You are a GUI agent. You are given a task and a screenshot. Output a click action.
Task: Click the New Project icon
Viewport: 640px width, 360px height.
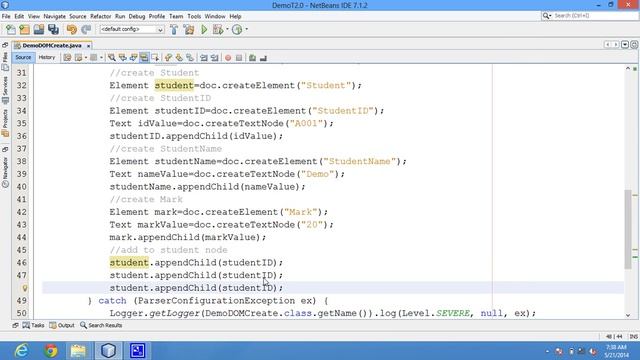coord(24,29)
